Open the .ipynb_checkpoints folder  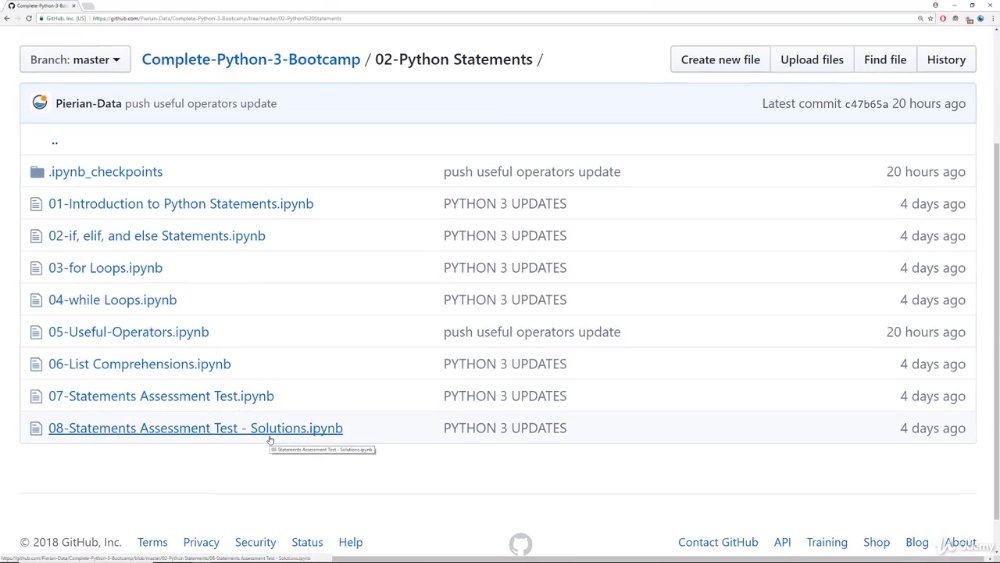click(x=106, y=172)
